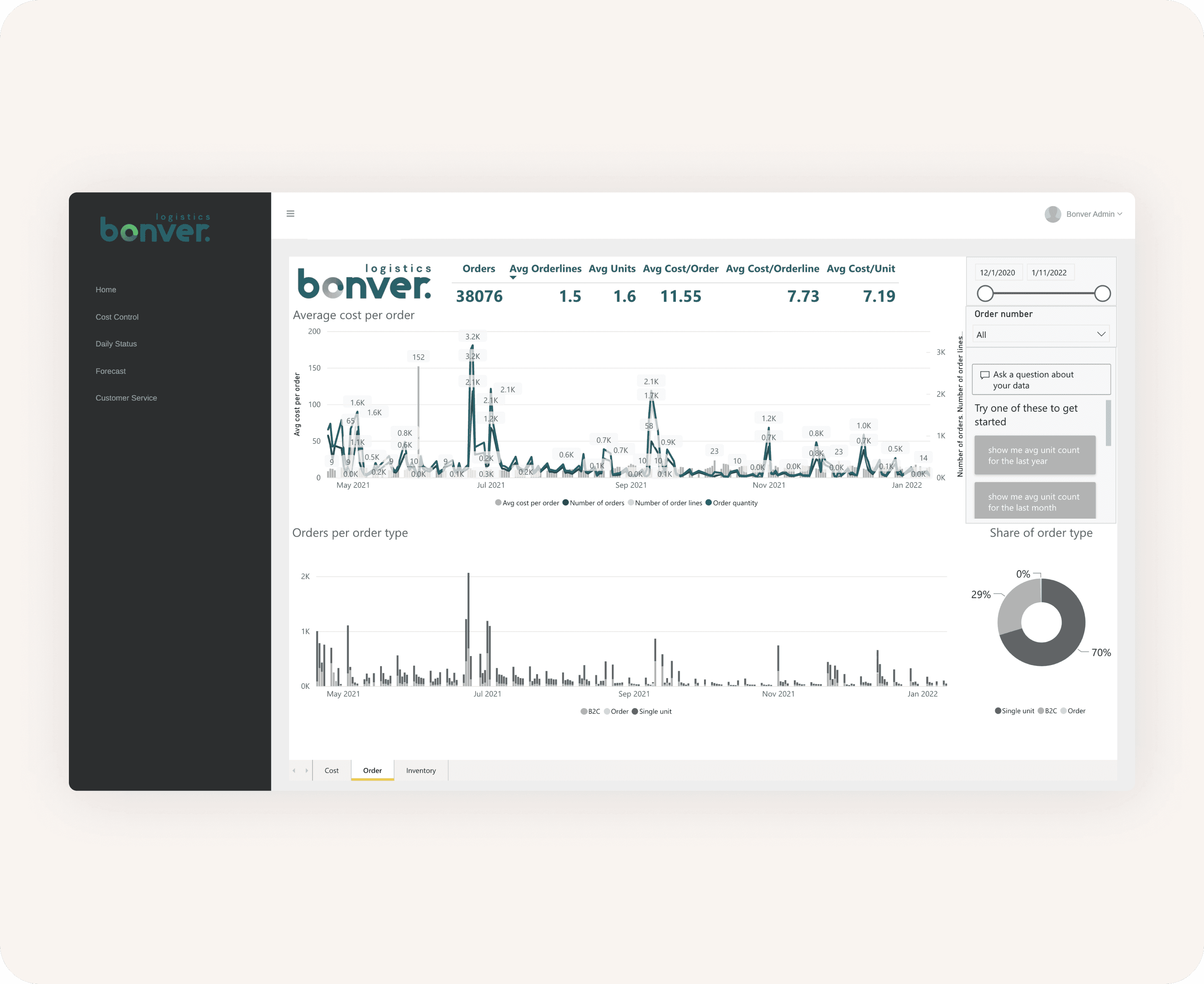Click the previous page arrow in the tab bar
1204x984 pixels.
294,770
